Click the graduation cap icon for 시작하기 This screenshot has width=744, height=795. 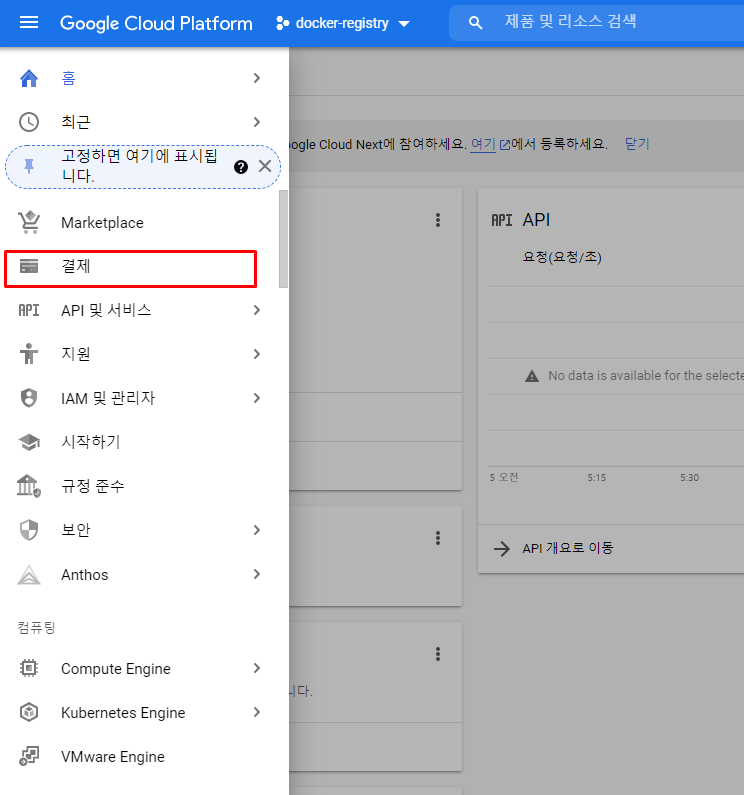tap(29, 442)
